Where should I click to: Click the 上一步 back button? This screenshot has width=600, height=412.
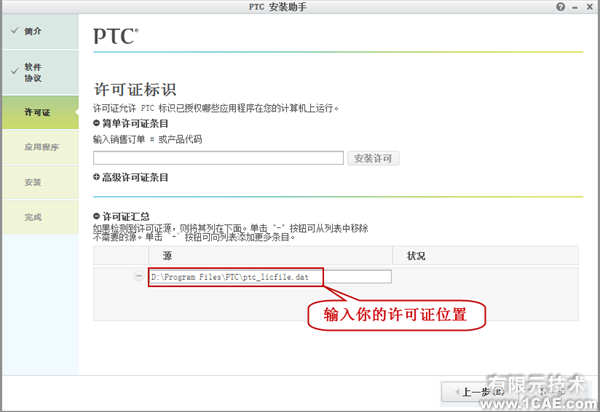[x=478, y=392]
